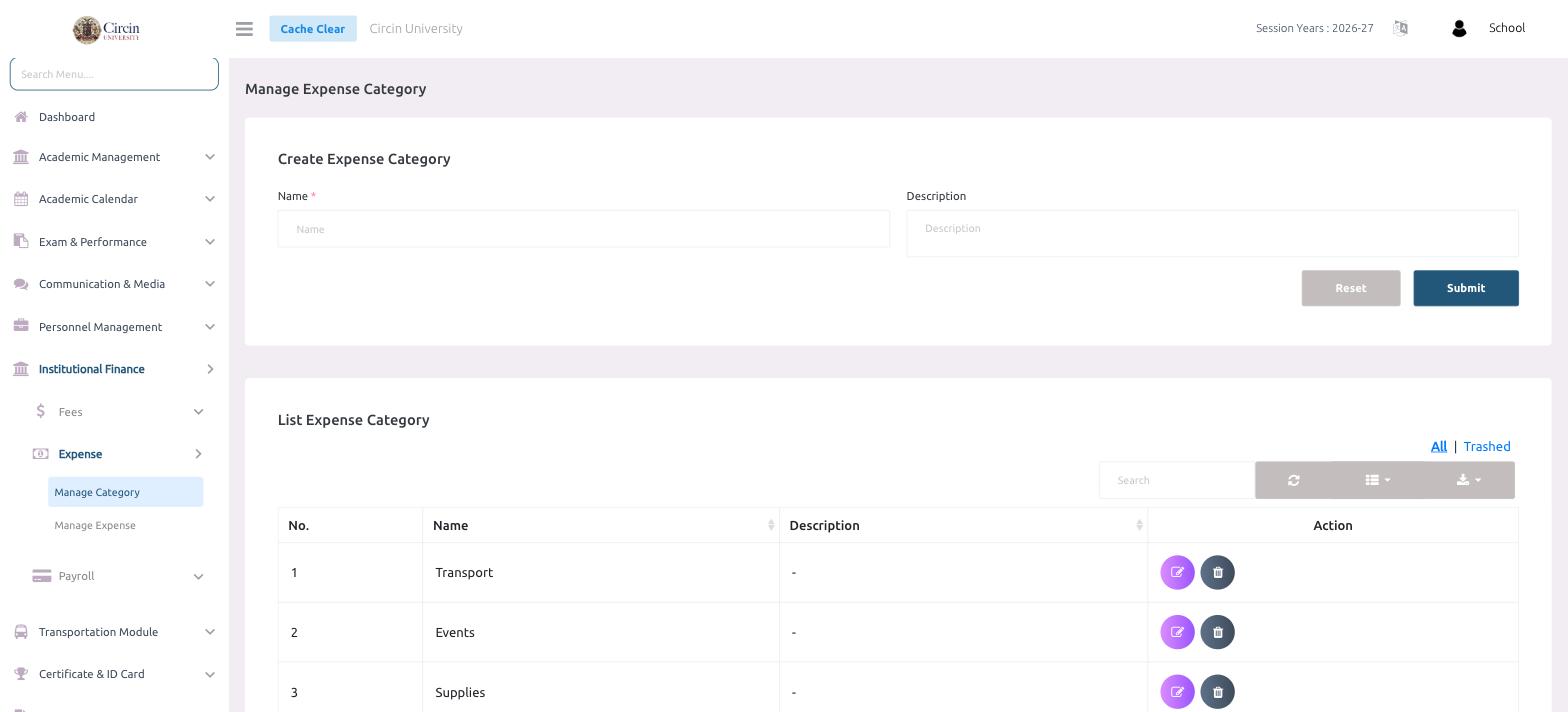Screen dimensions: 1568x712
Task: Open Dashboard from sidebar
Action: coord(67,117)
